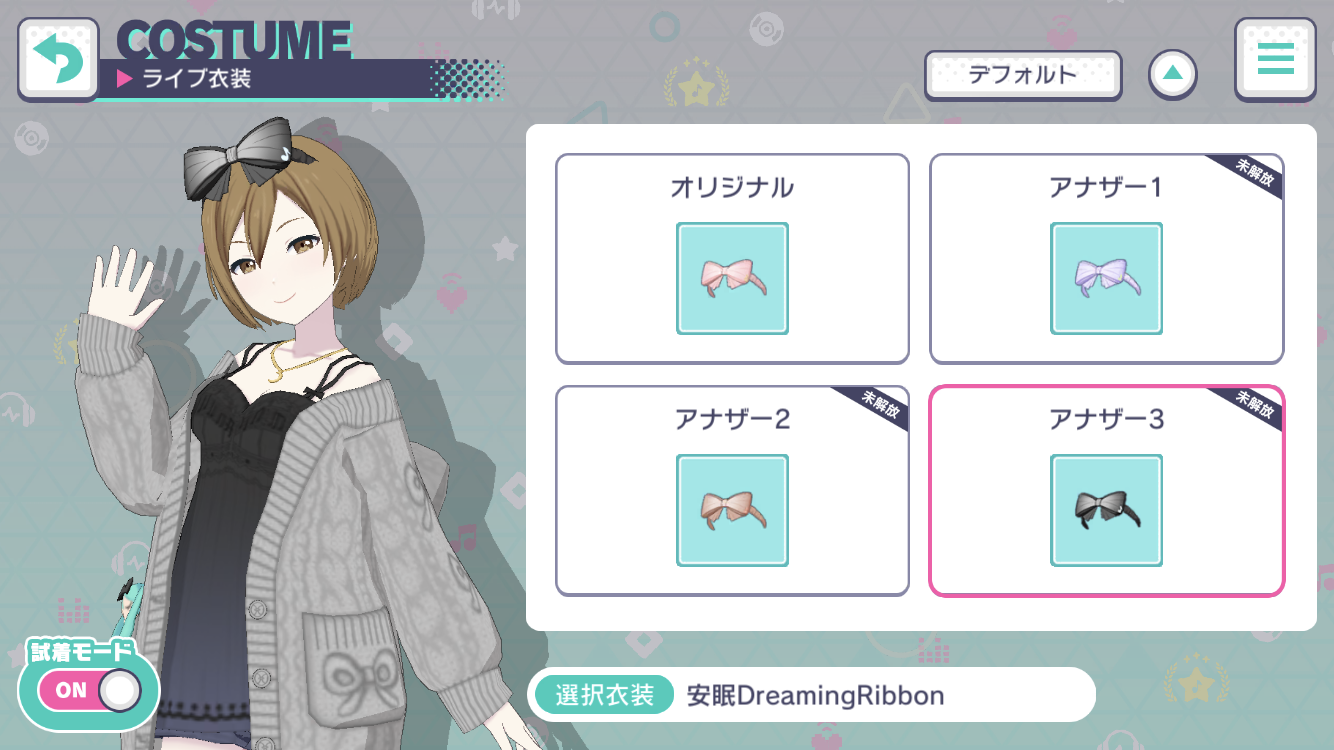Select the lavender ribbon headband icon
The image size is (1334, 750).
(1106, 278)
